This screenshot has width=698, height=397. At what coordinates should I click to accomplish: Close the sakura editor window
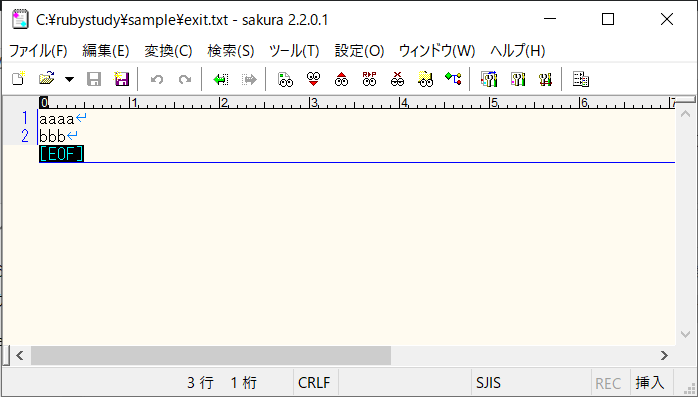pos(667,19)
